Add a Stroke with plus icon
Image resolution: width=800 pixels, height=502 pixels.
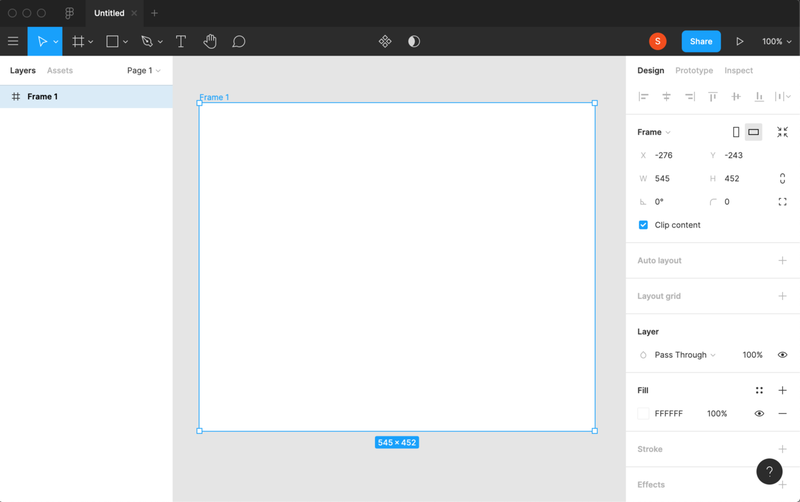click(782, 449)
